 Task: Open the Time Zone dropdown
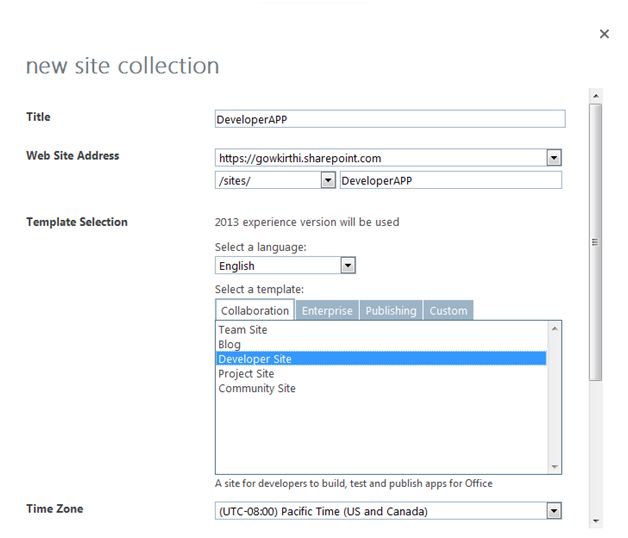coord(554,511)
